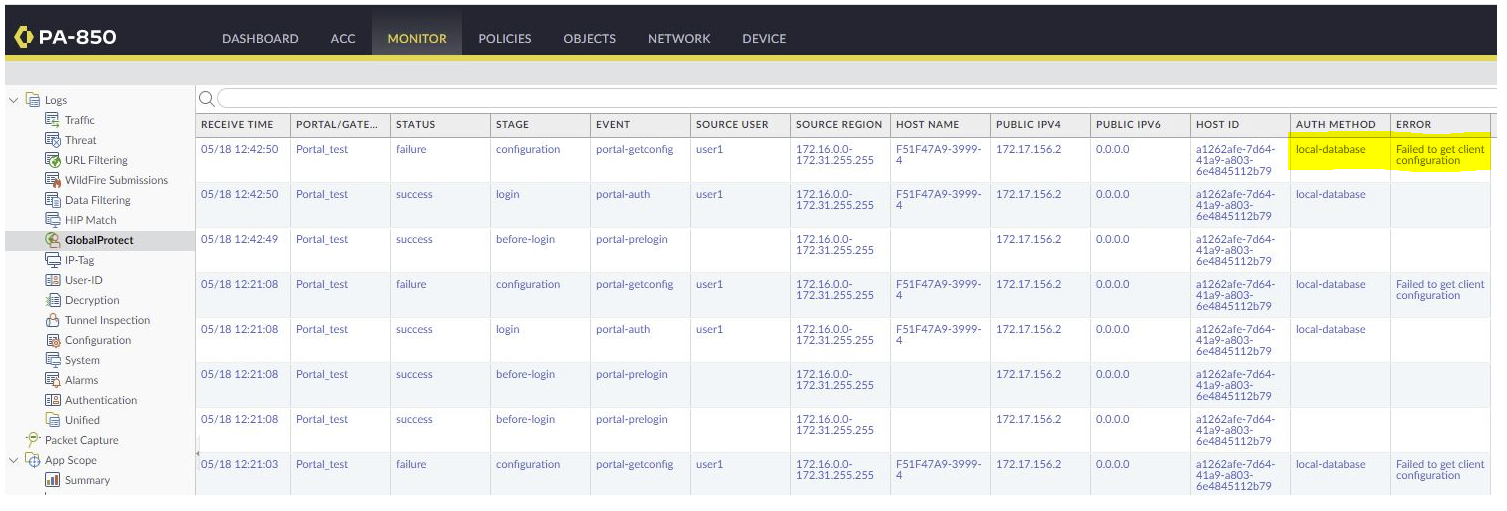The height and width of the screenshot is (511, 1507).
Task: Click the PA-850 logo icon
Action: point(24,38)
